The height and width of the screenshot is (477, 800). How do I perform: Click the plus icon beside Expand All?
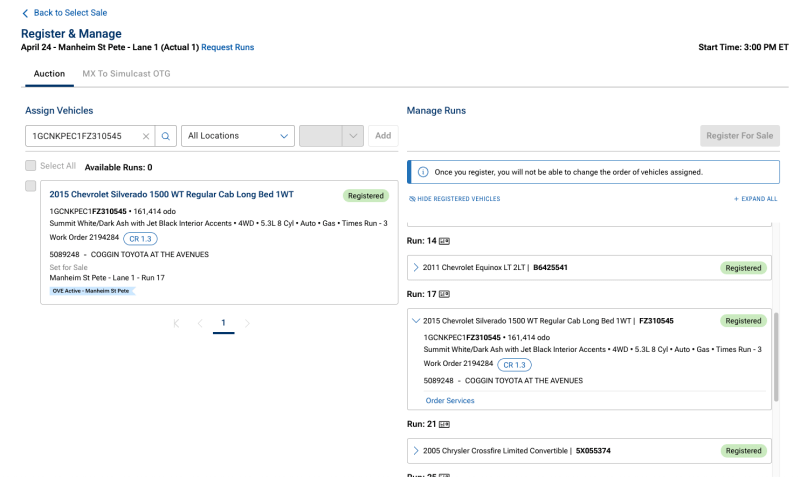(x=736, y=199)
